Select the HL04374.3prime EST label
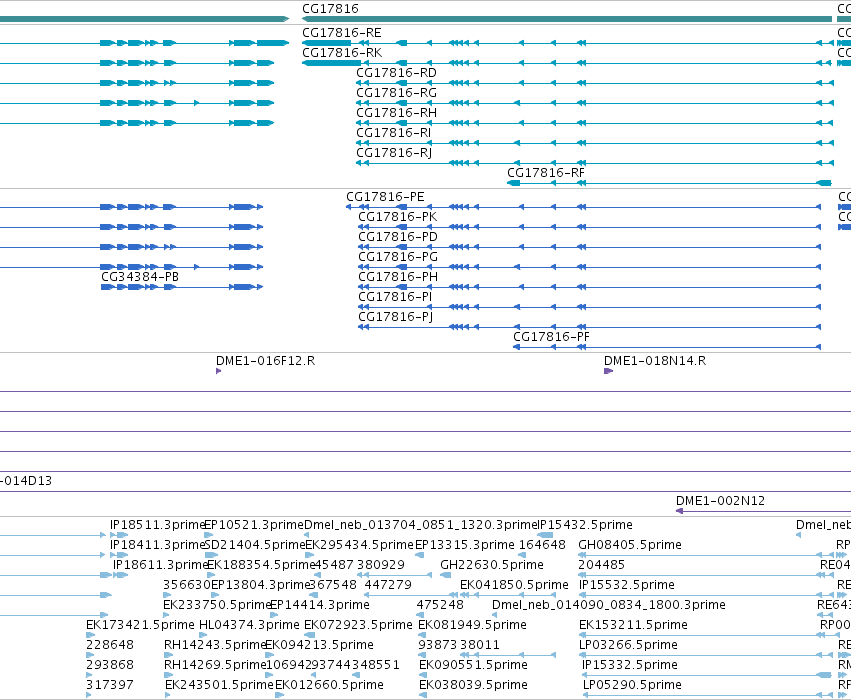 pyautogui.click(x=249, y=626)
